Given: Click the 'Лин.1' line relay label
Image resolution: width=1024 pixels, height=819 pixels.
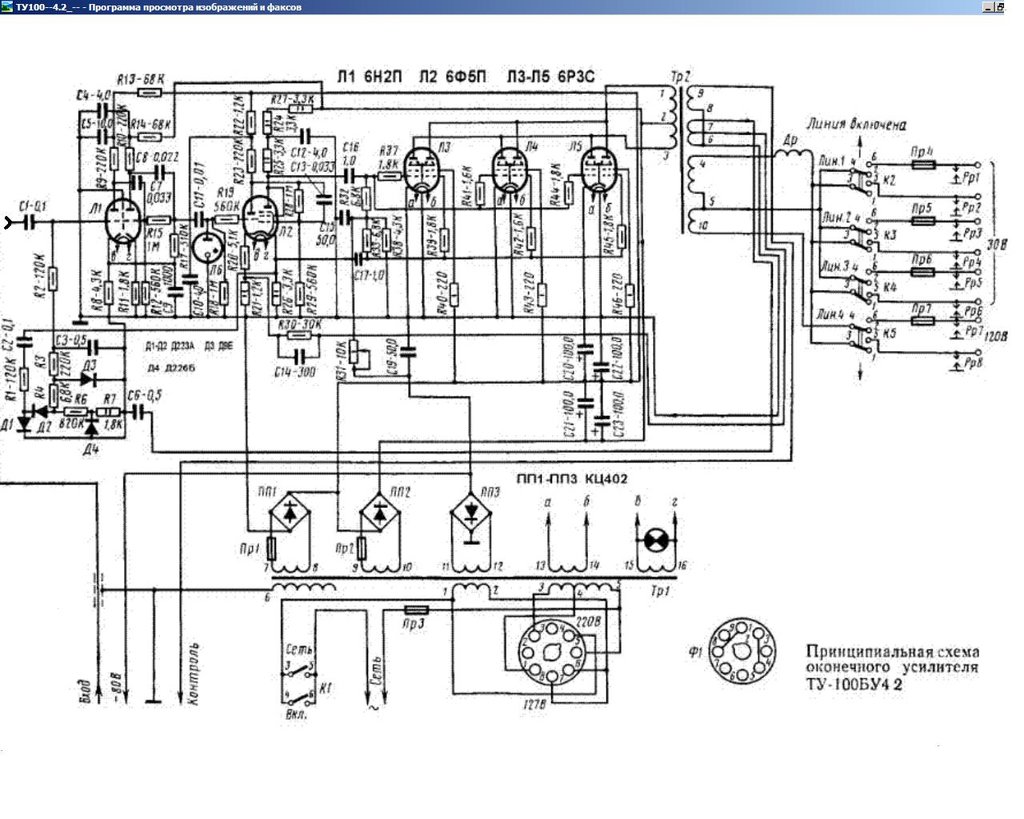Looking at the screenshot, I should [x=833, y=160].
